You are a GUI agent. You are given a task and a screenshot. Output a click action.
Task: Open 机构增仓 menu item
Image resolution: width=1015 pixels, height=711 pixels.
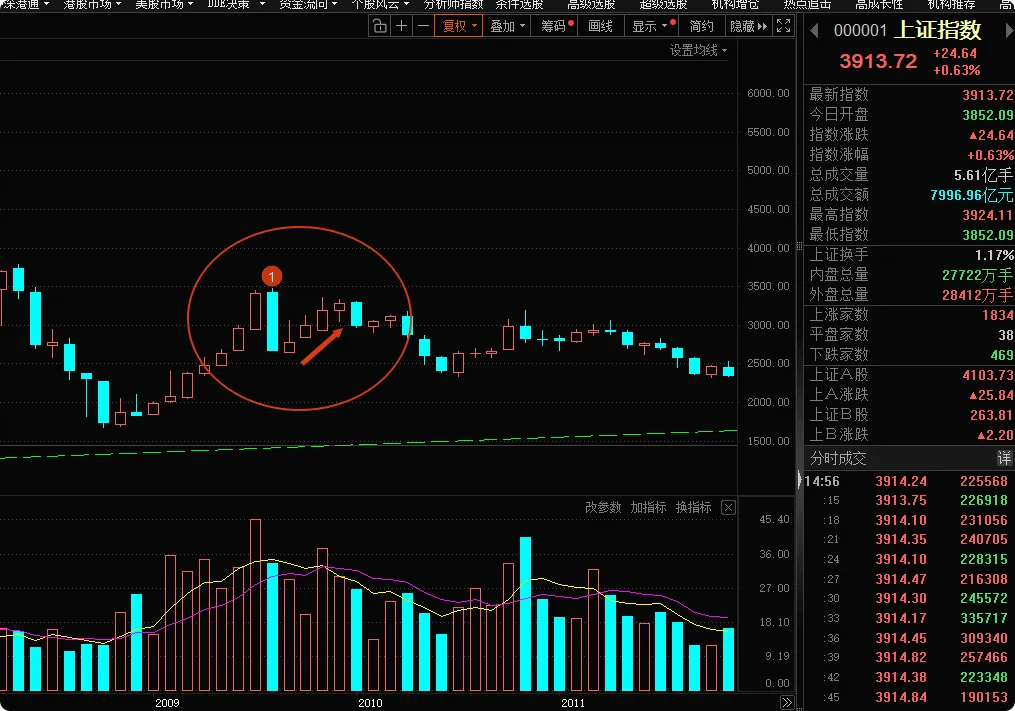[x=735, y=5]
